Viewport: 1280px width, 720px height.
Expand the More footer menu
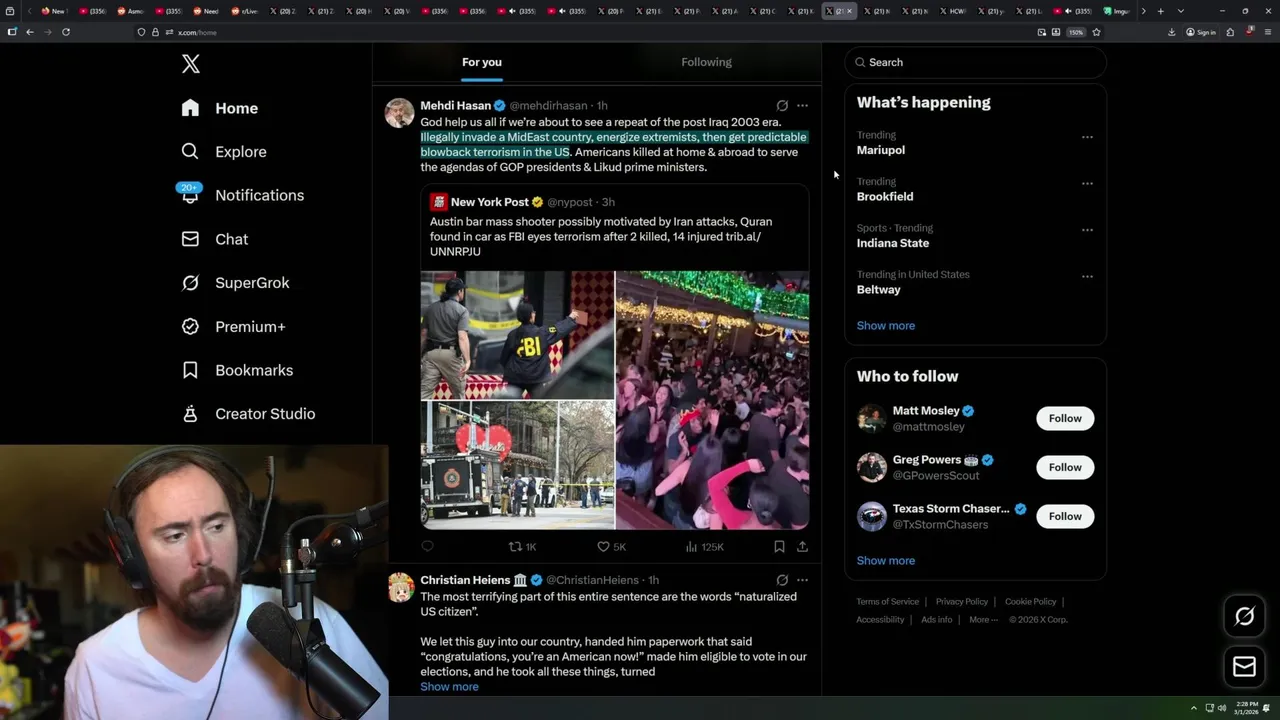[x=982, y=620]
